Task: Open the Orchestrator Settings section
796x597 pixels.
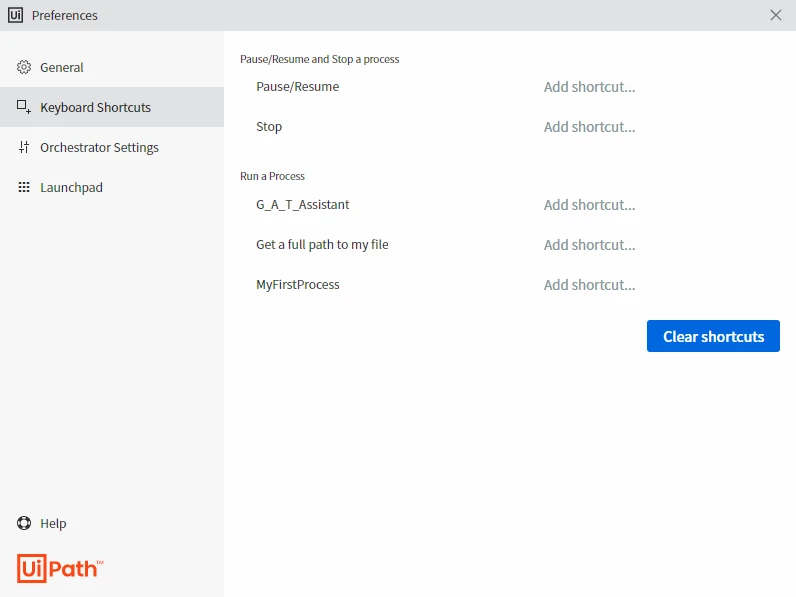Action: click(x=112, y=147)
